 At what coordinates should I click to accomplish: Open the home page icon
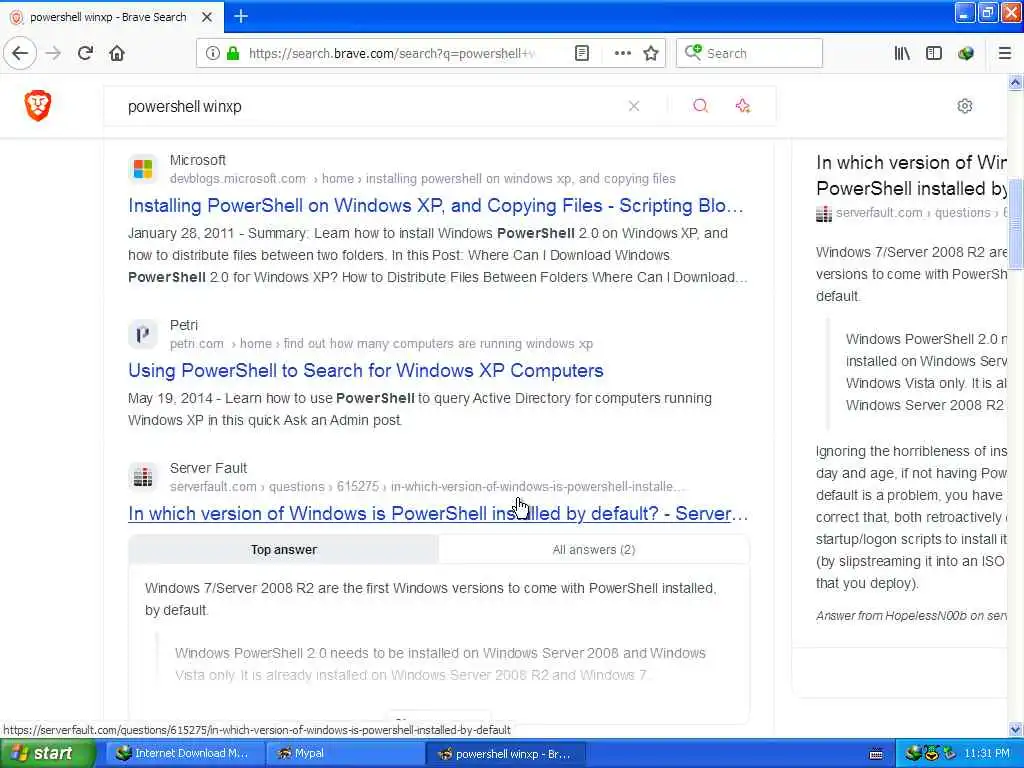[x=117, y=53]
